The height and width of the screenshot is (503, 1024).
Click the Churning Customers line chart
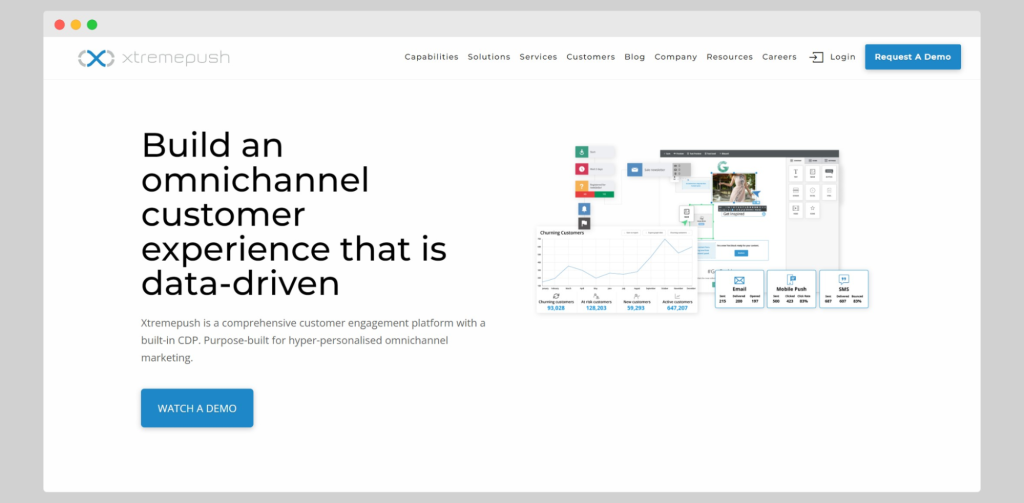click(x=616, y=261)
